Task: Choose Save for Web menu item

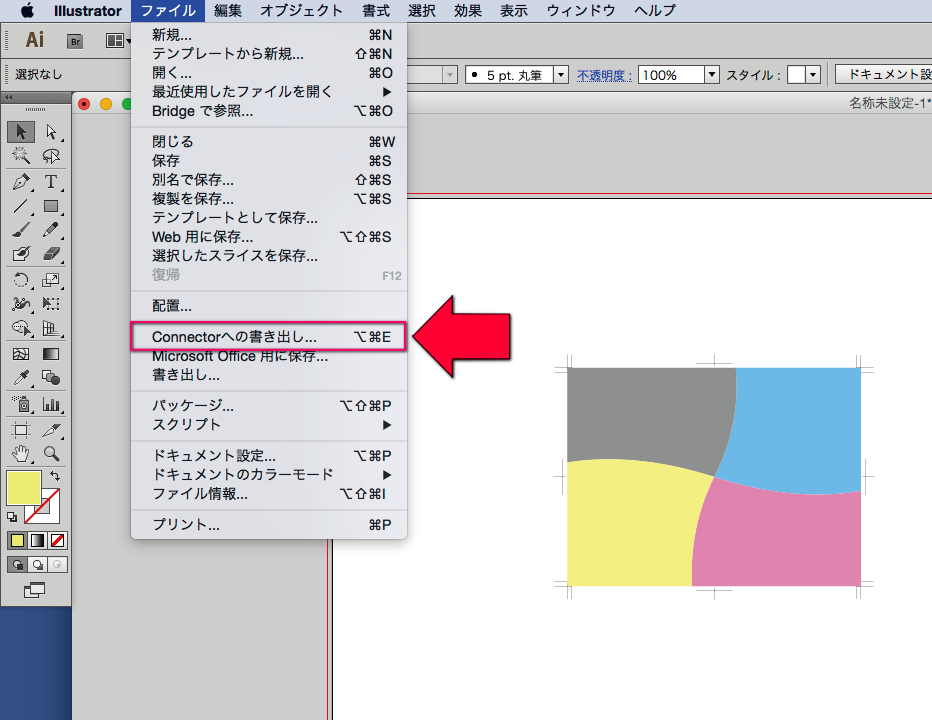Action: coord(269,237)
